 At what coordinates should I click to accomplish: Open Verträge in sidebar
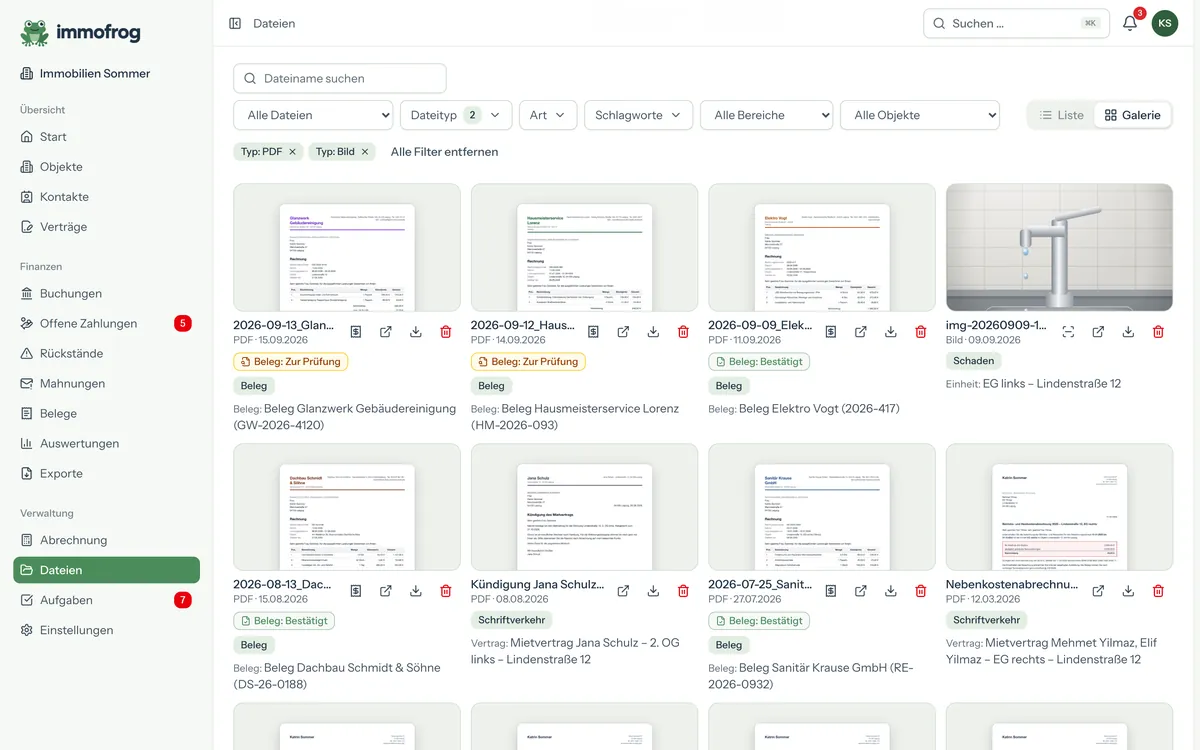click(106, 227)
